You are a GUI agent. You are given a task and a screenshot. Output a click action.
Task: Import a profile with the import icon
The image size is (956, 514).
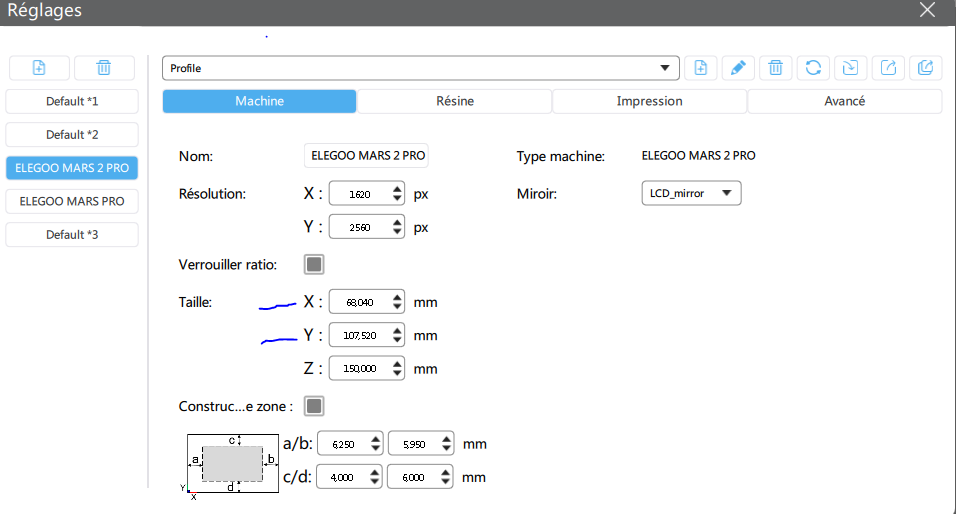851,68
